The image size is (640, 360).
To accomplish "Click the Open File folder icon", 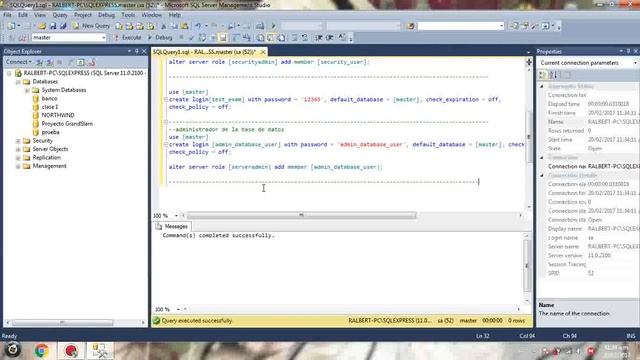I will pyautogui.click(x=42, y=26).
